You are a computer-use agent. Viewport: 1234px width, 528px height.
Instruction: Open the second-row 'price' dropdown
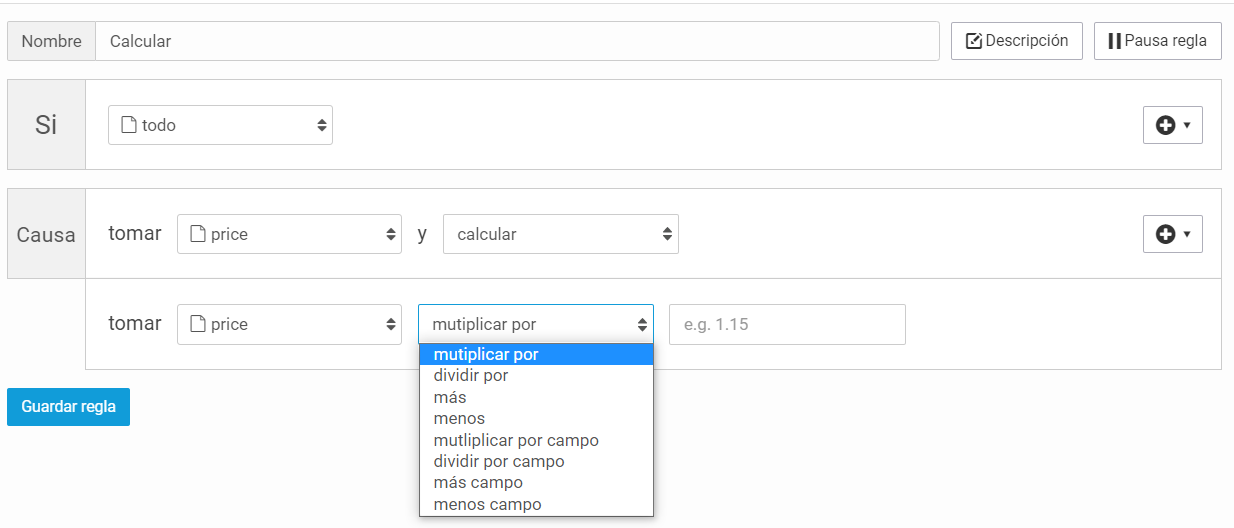289,324
